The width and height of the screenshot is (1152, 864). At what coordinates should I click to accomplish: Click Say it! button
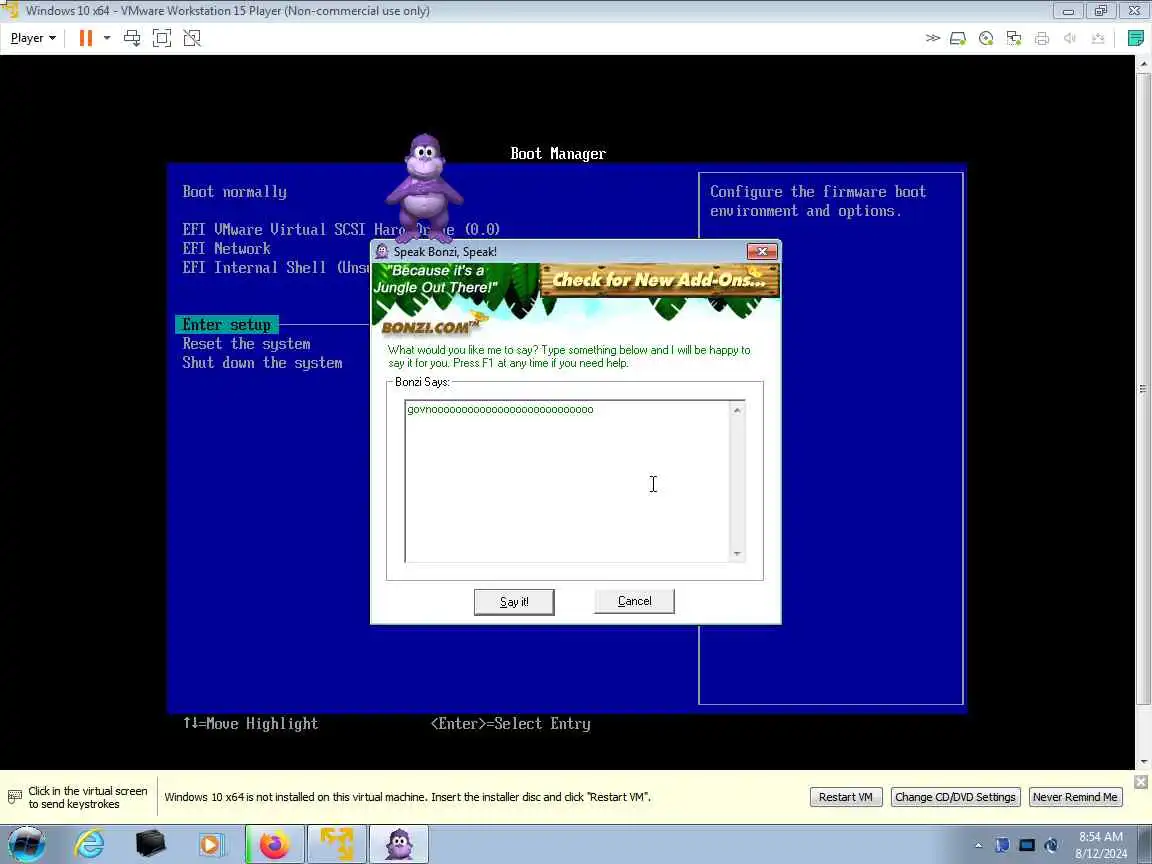point(514,602)
